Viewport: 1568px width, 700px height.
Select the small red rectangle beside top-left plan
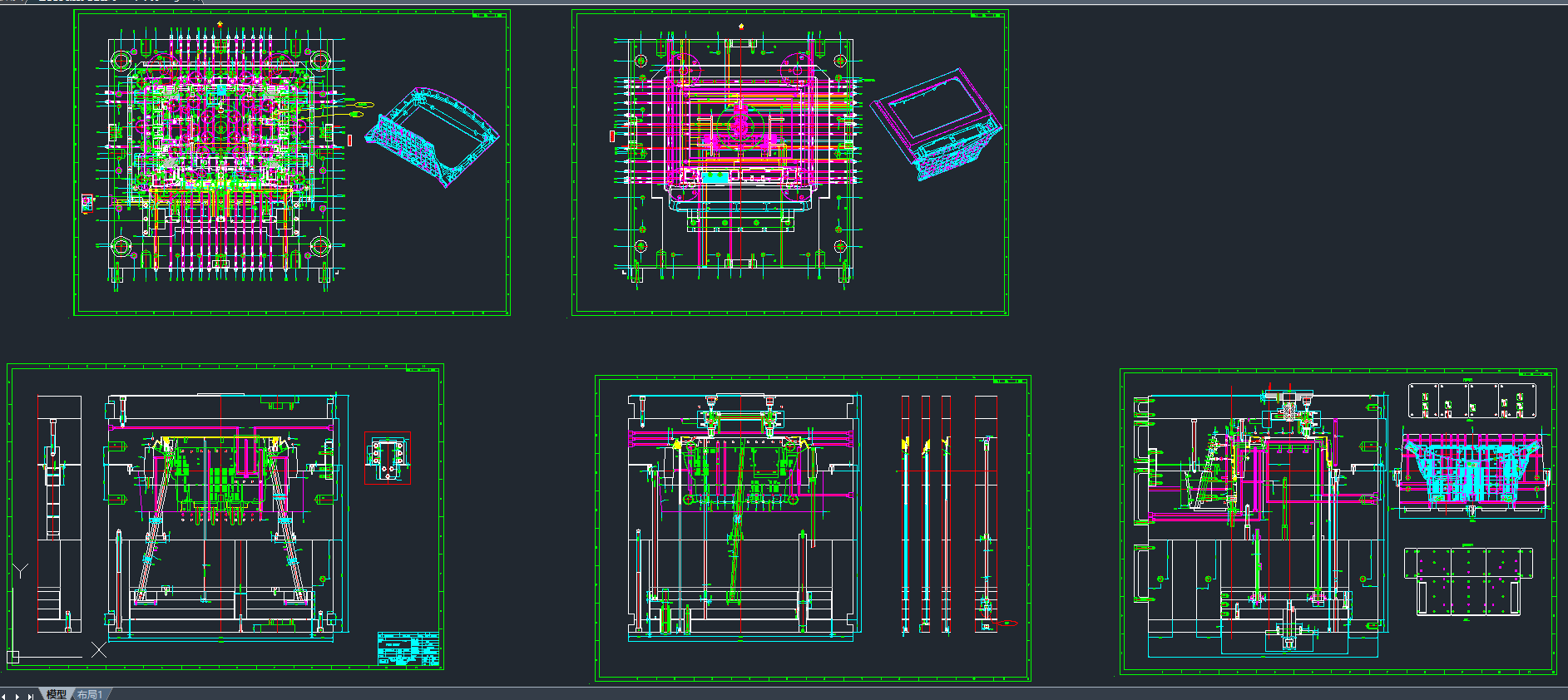click(x=349, y=140)
